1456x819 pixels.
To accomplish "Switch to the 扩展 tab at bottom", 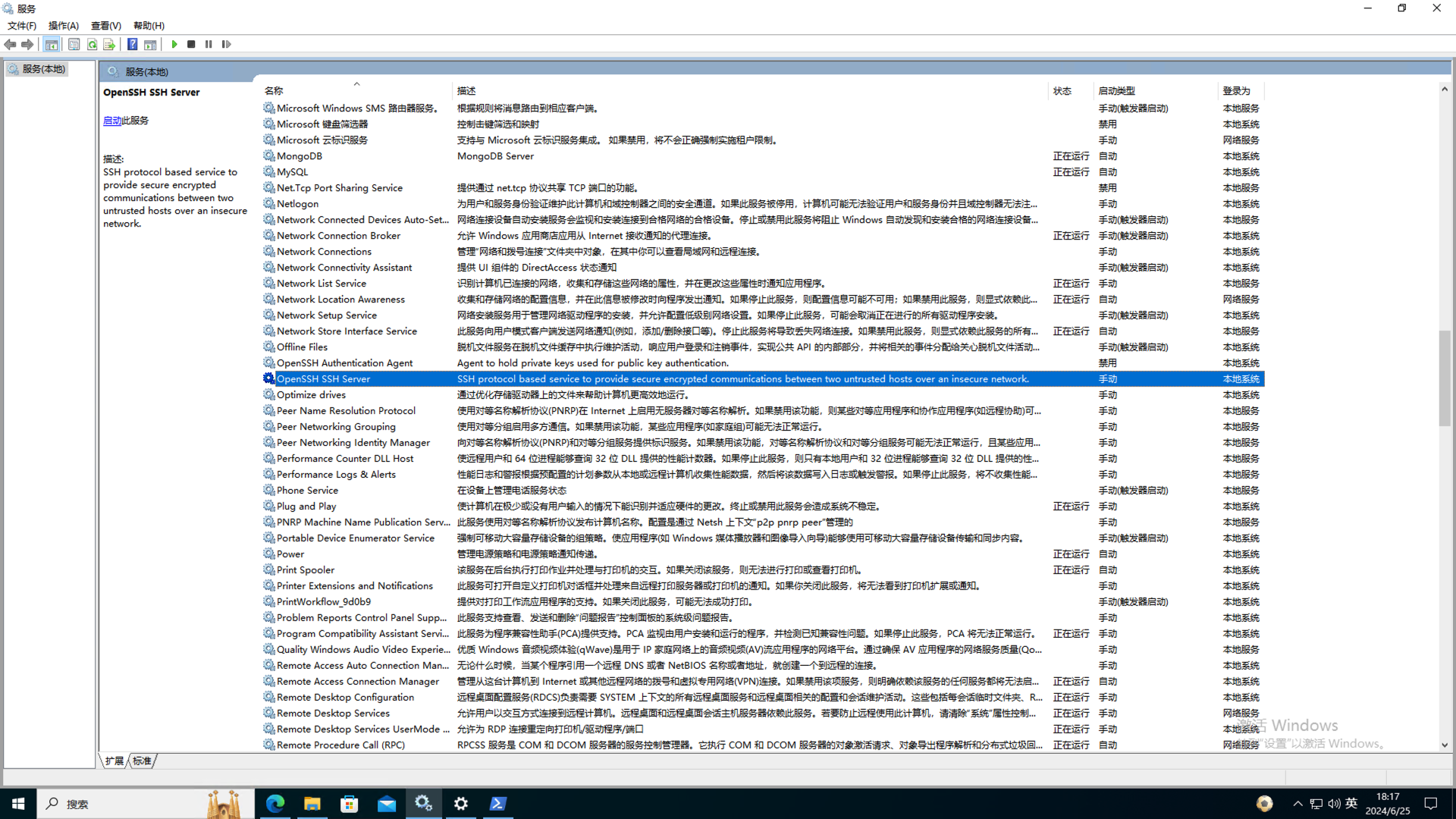I will click(x=115, y=761).
